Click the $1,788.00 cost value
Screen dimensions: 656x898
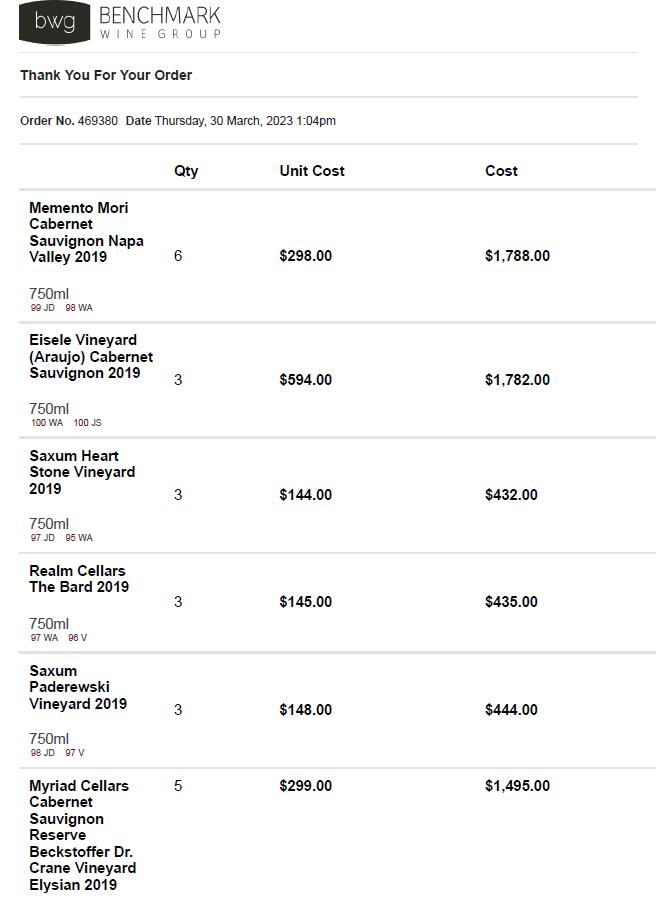click(517, 256)
